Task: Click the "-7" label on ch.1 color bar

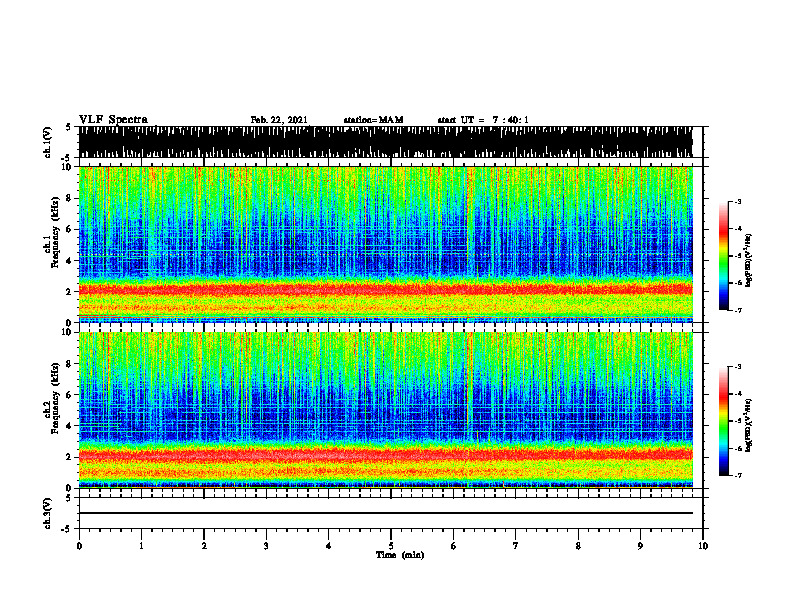Action: click(737, 310)
